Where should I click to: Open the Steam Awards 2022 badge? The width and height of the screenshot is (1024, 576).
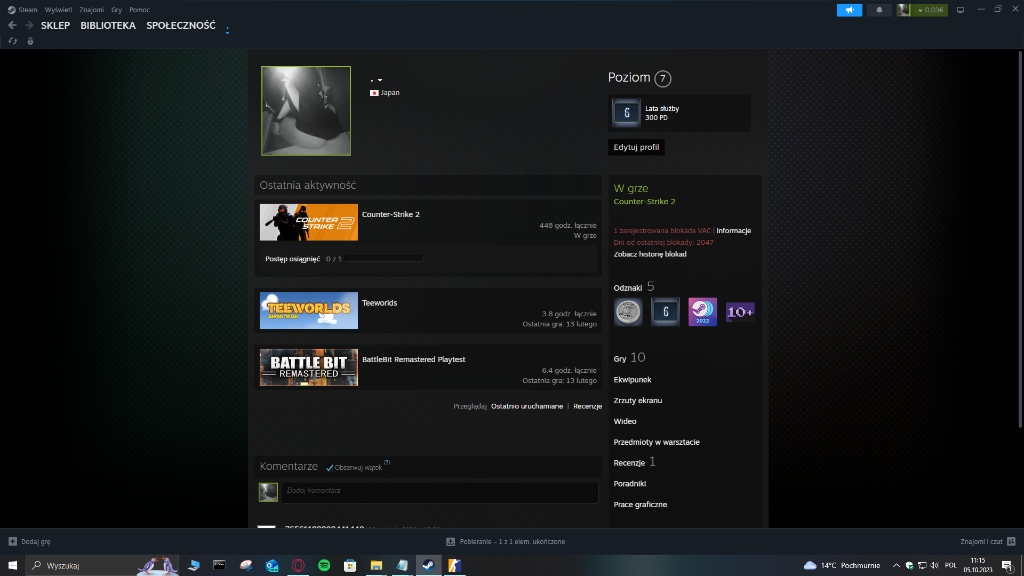[702, 311]
